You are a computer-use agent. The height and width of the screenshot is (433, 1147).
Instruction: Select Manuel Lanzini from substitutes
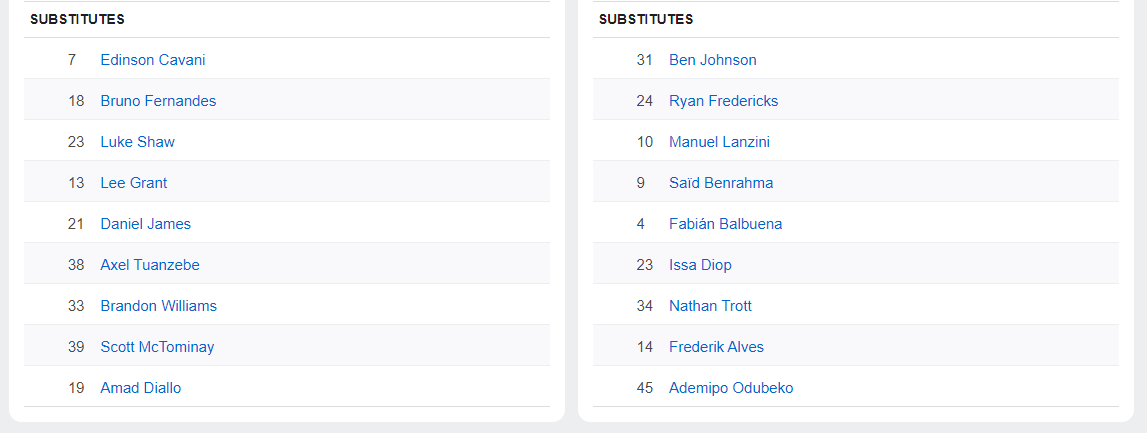[x=719, y=142]
